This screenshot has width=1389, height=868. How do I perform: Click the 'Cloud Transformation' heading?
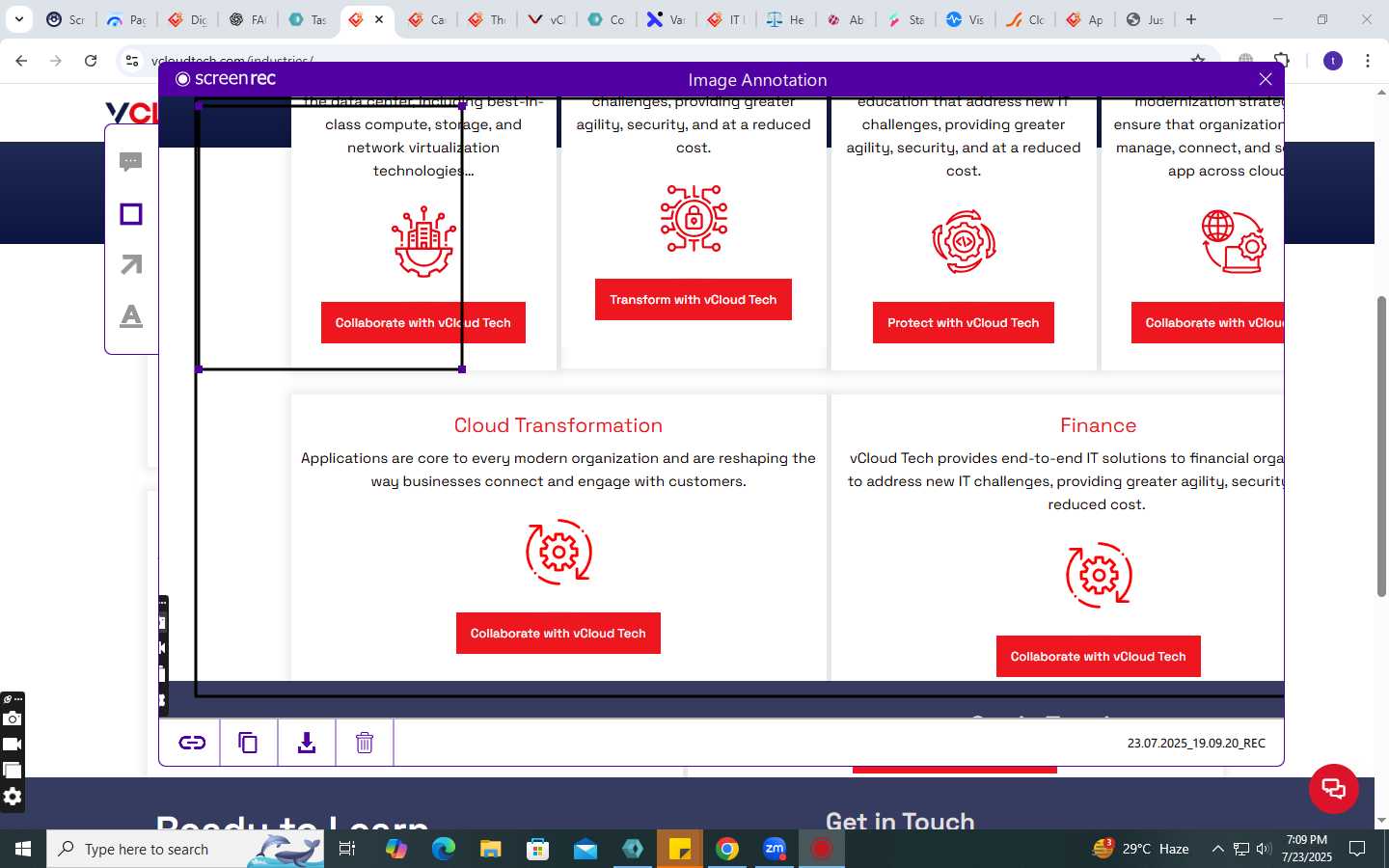tap(558, 425)
